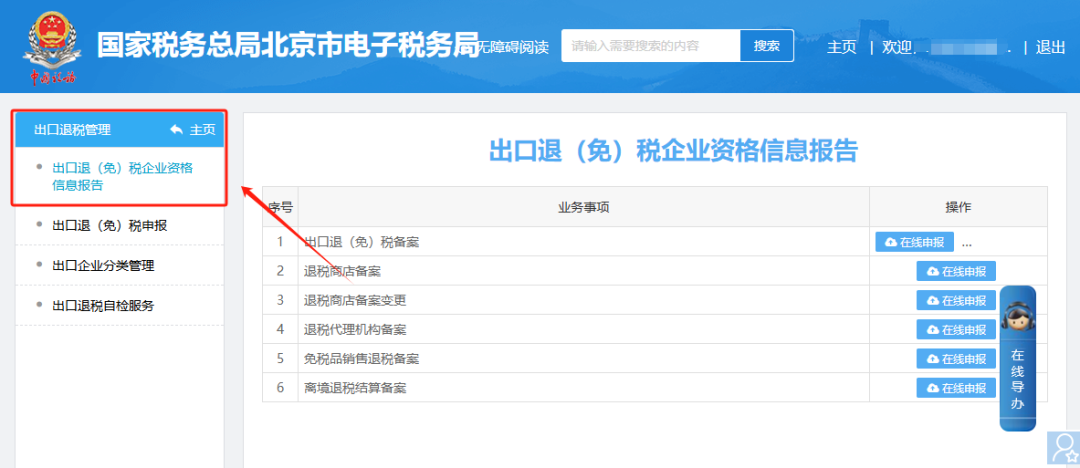Click the tax bureau emblem logo
The width and height of the screenshot is (1080, 468).
50,47
